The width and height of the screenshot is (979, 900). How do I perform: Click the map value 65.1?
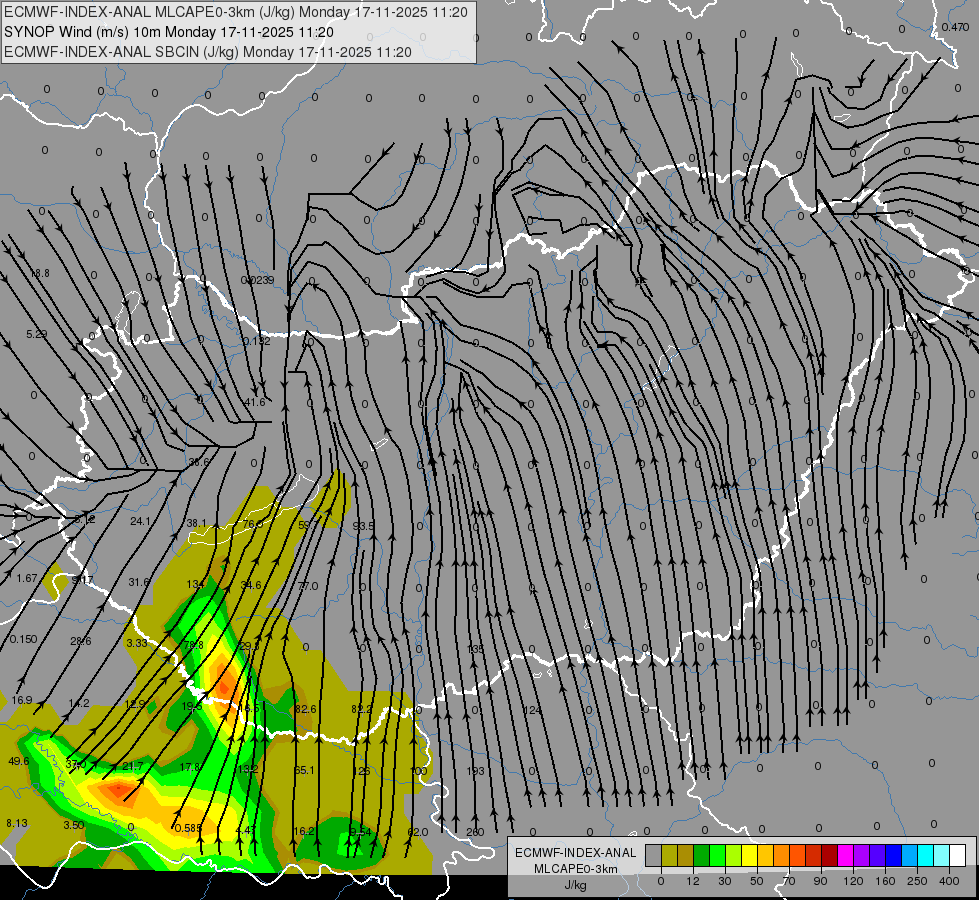coord(304,770)
